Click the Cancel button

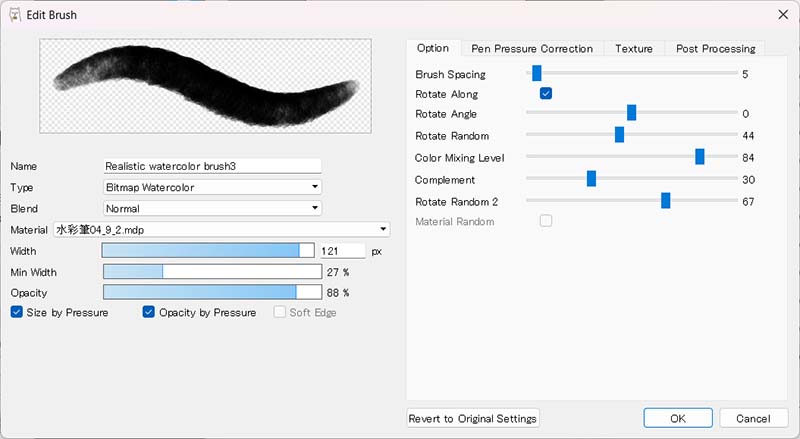(x=754, y=418)
